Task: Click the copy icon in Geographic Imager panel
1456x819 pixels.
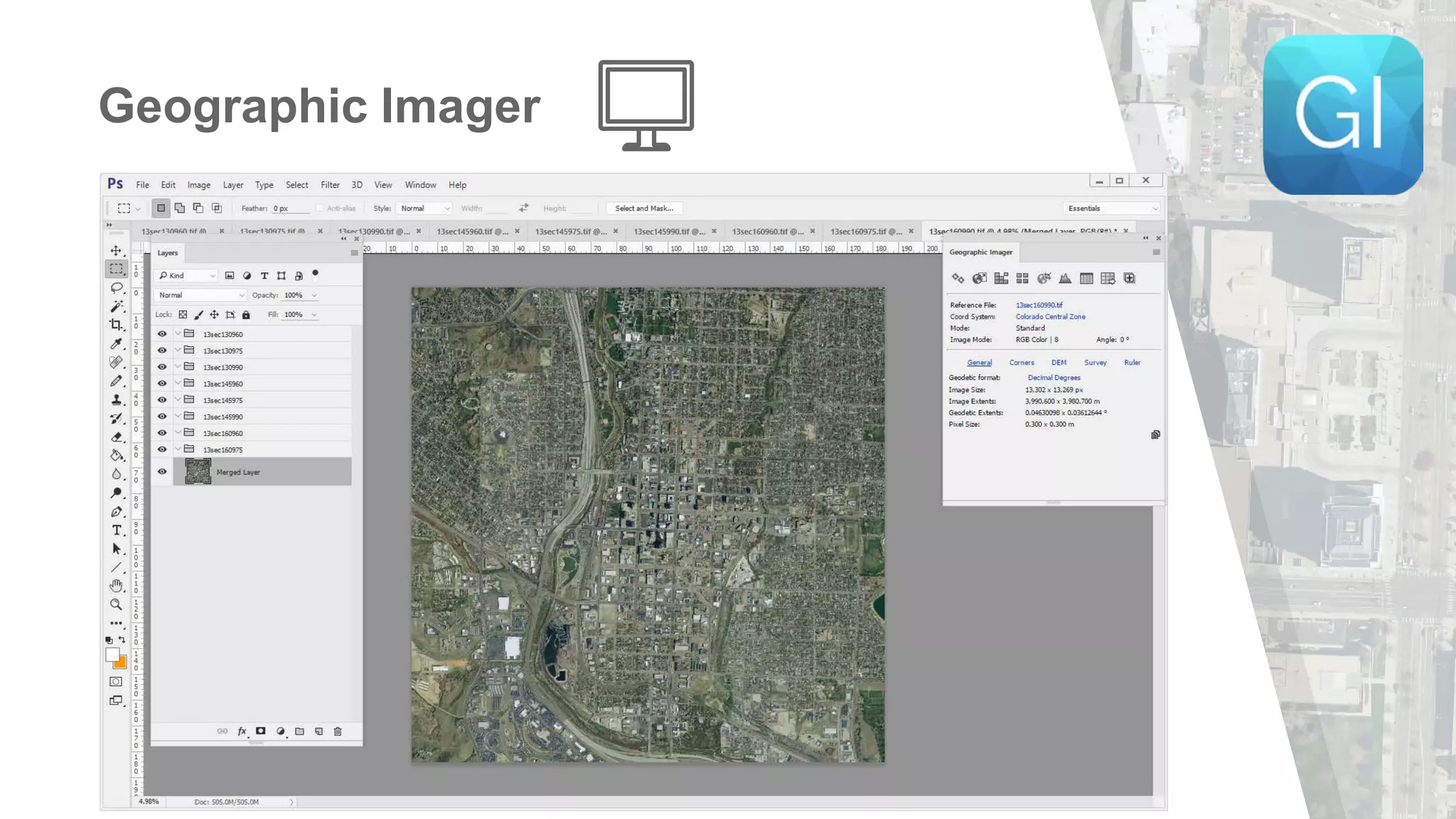Action: [1155, 434]
